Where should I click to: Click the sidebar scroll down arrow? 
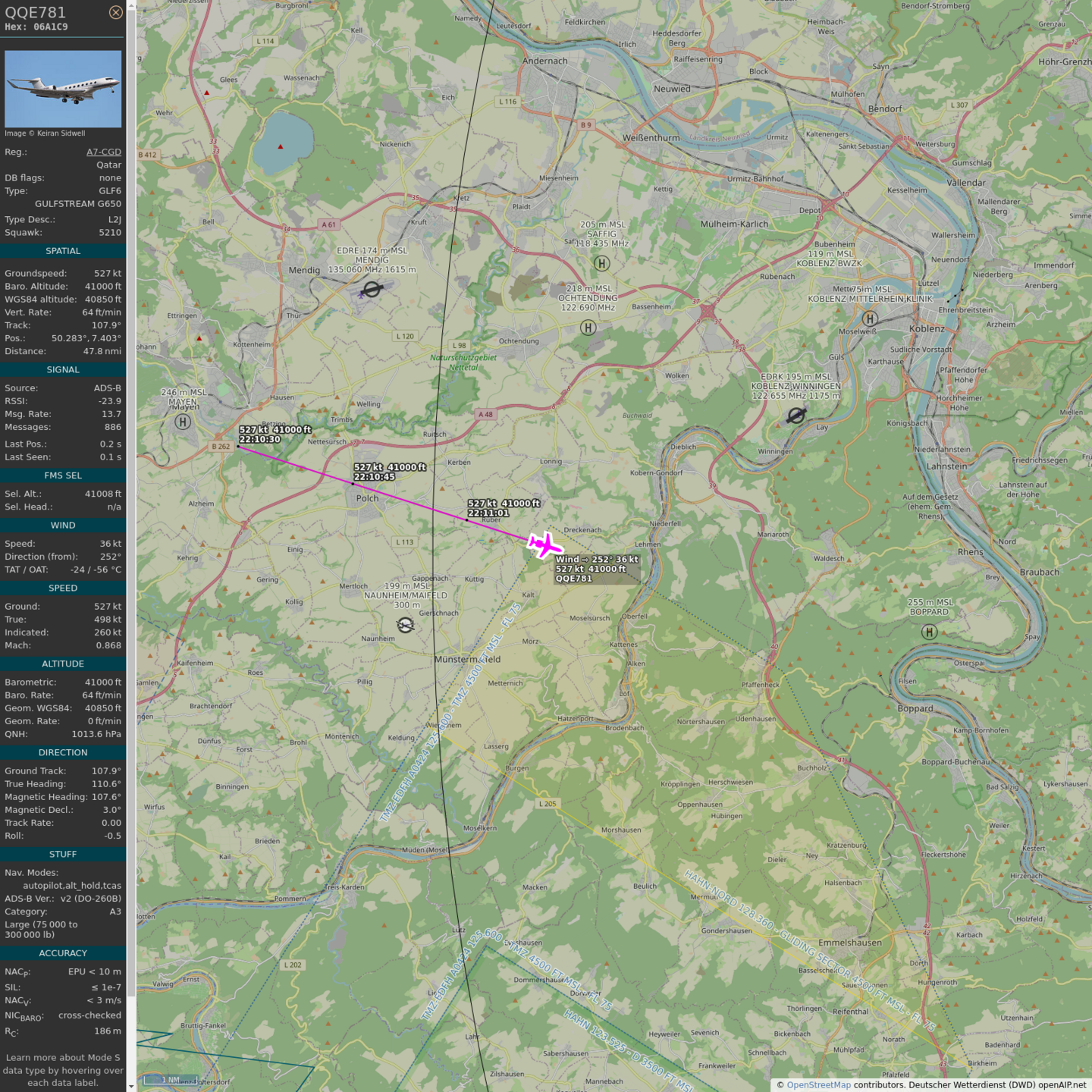coord(131,1086)
